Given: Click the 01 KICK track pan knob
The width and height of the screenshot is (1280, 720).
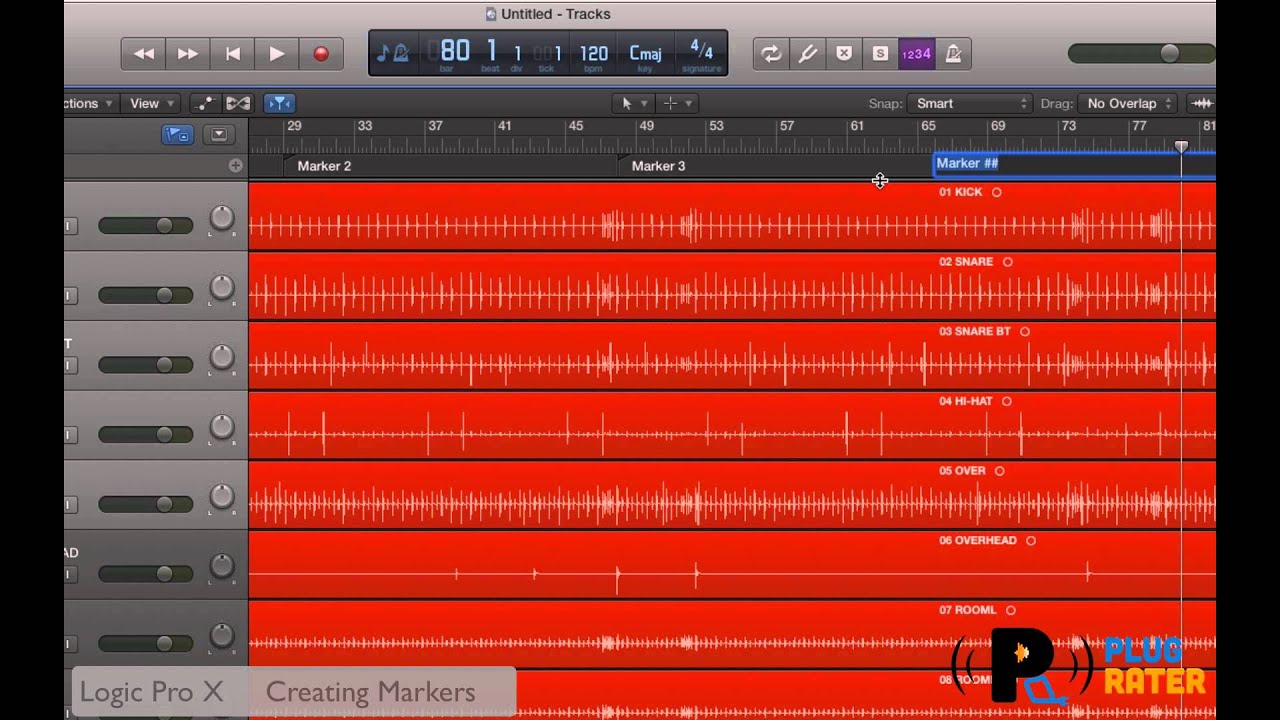Looking at the screenshot, I should (221, 218).
